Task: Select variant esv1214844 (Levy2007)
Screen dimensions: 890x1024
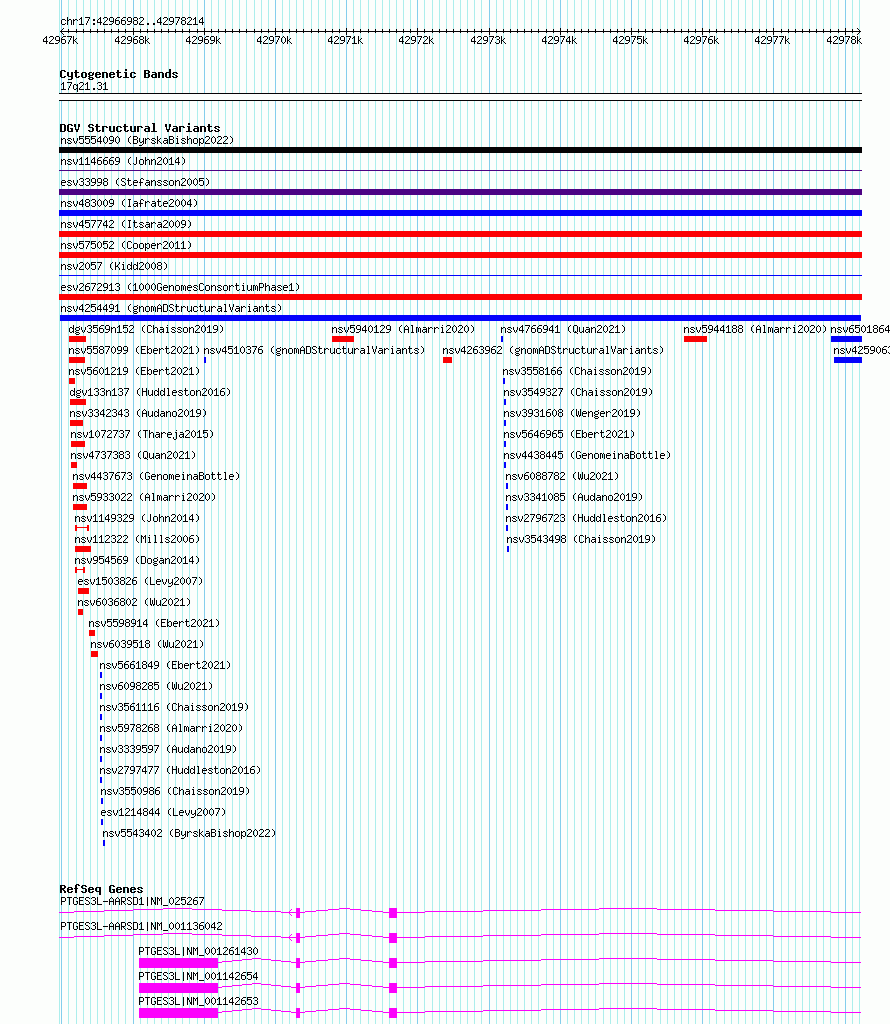Action: 163,812
